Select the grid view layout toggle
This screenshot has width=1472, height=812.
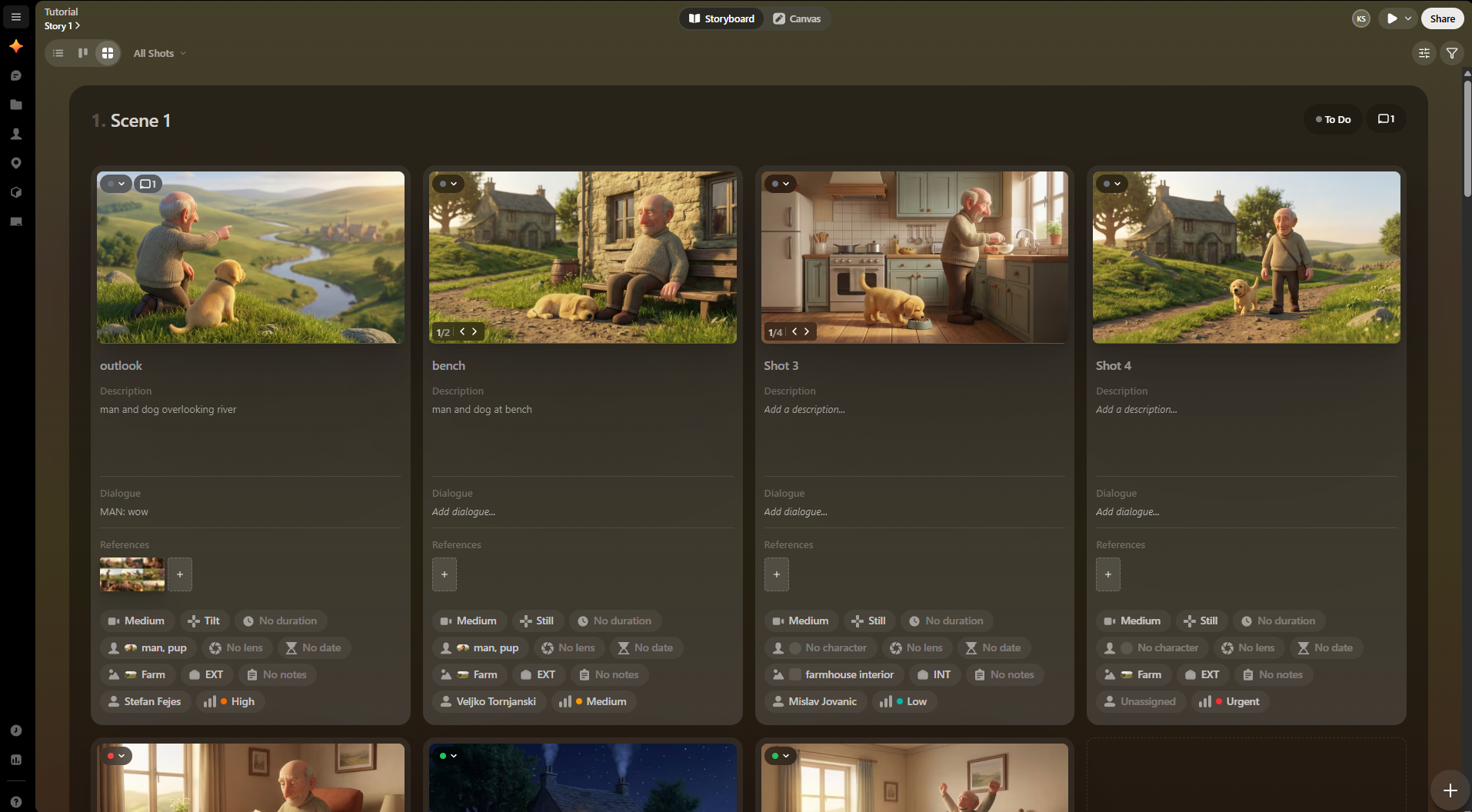click(108, 53)
